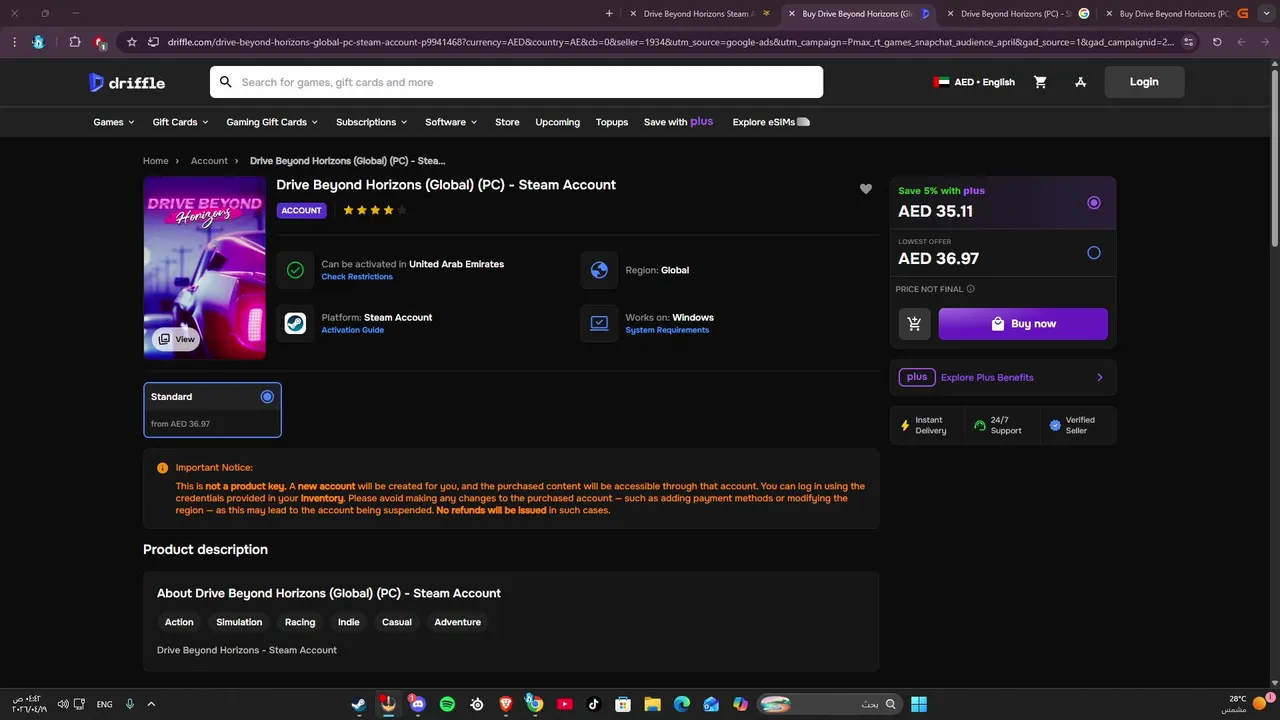Click the Simulation genre tag
Screen dimensions: 1280x720
click(x=239, y=622)
